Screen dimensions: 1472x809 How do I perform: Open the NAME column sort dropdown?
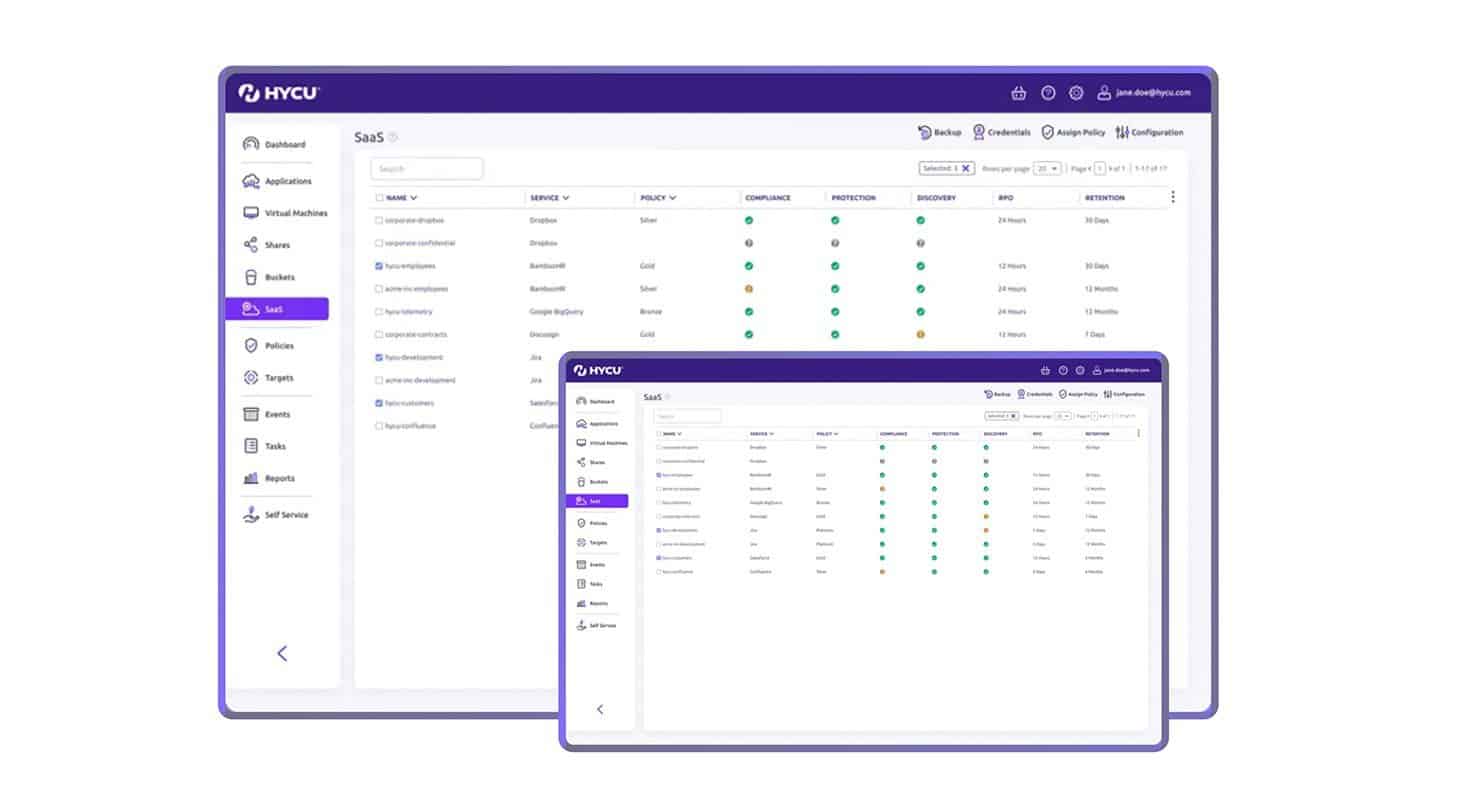[405, 197]
